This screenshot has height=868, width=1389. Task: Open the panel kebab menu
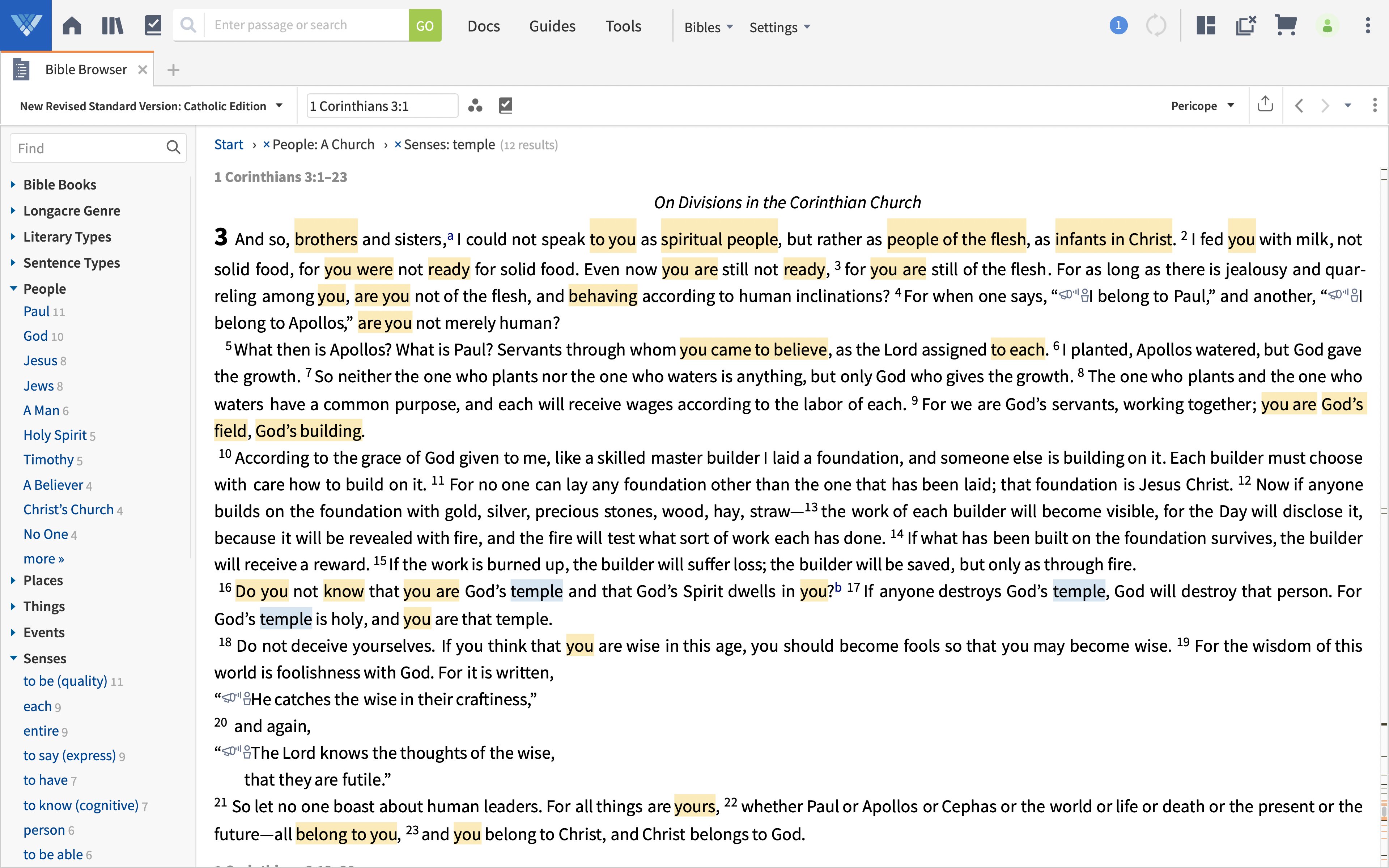(1375, 105)
